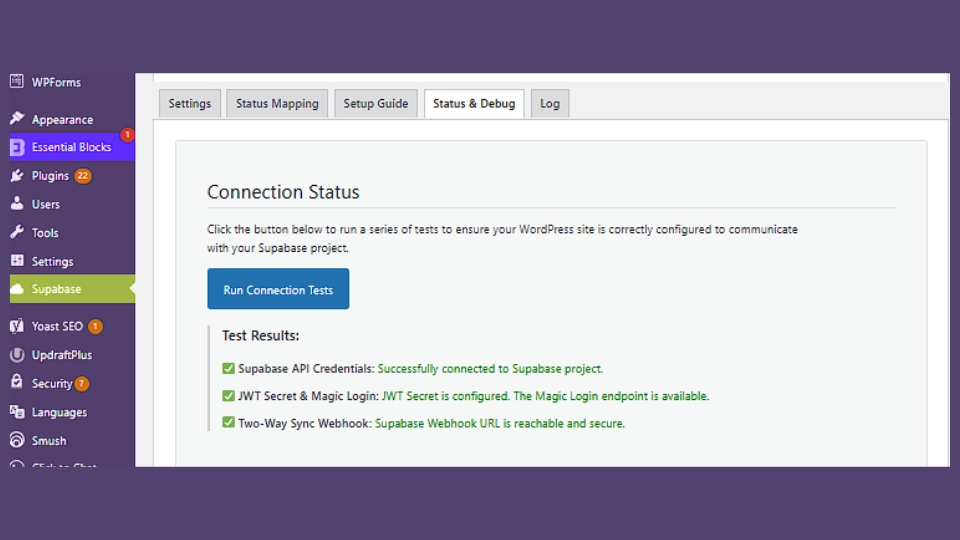960x540 pixels.
Task: Click the Supabase cloud icon
Action: 17,289
